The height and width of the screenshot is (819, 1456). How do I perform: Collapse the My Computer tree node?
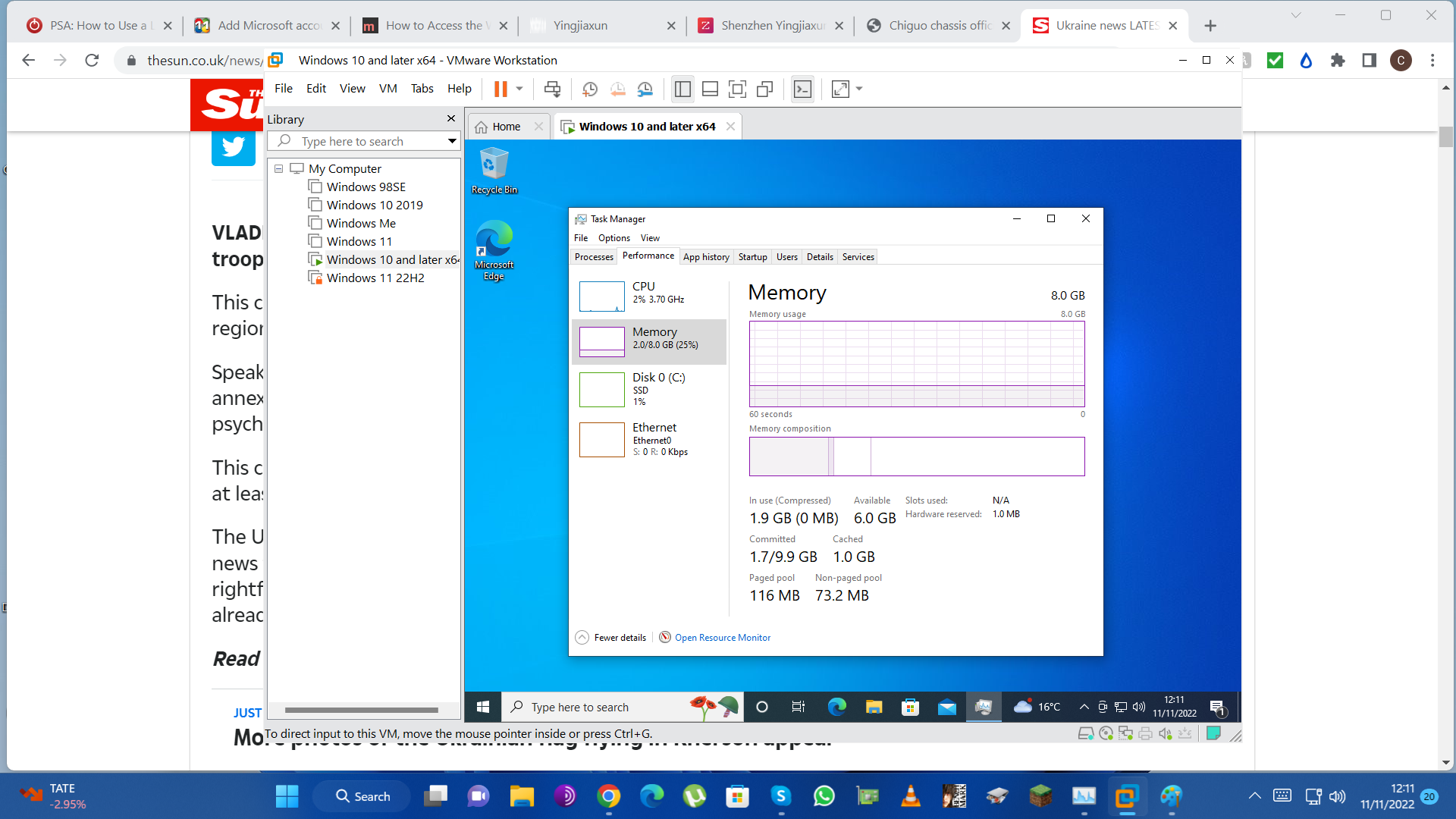coord(278,168)
